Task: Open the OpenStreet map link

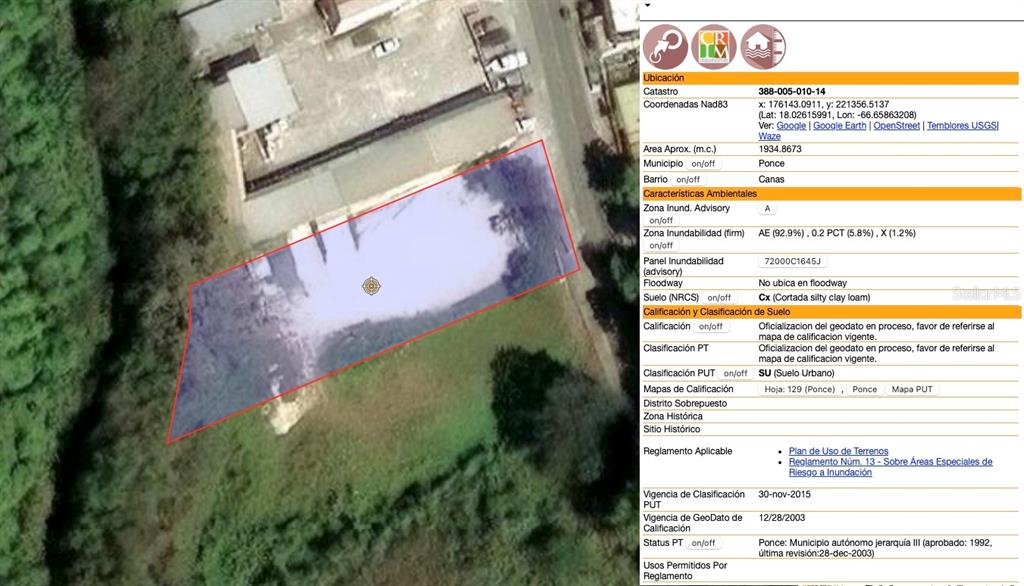Action: [x=897, y=126]
